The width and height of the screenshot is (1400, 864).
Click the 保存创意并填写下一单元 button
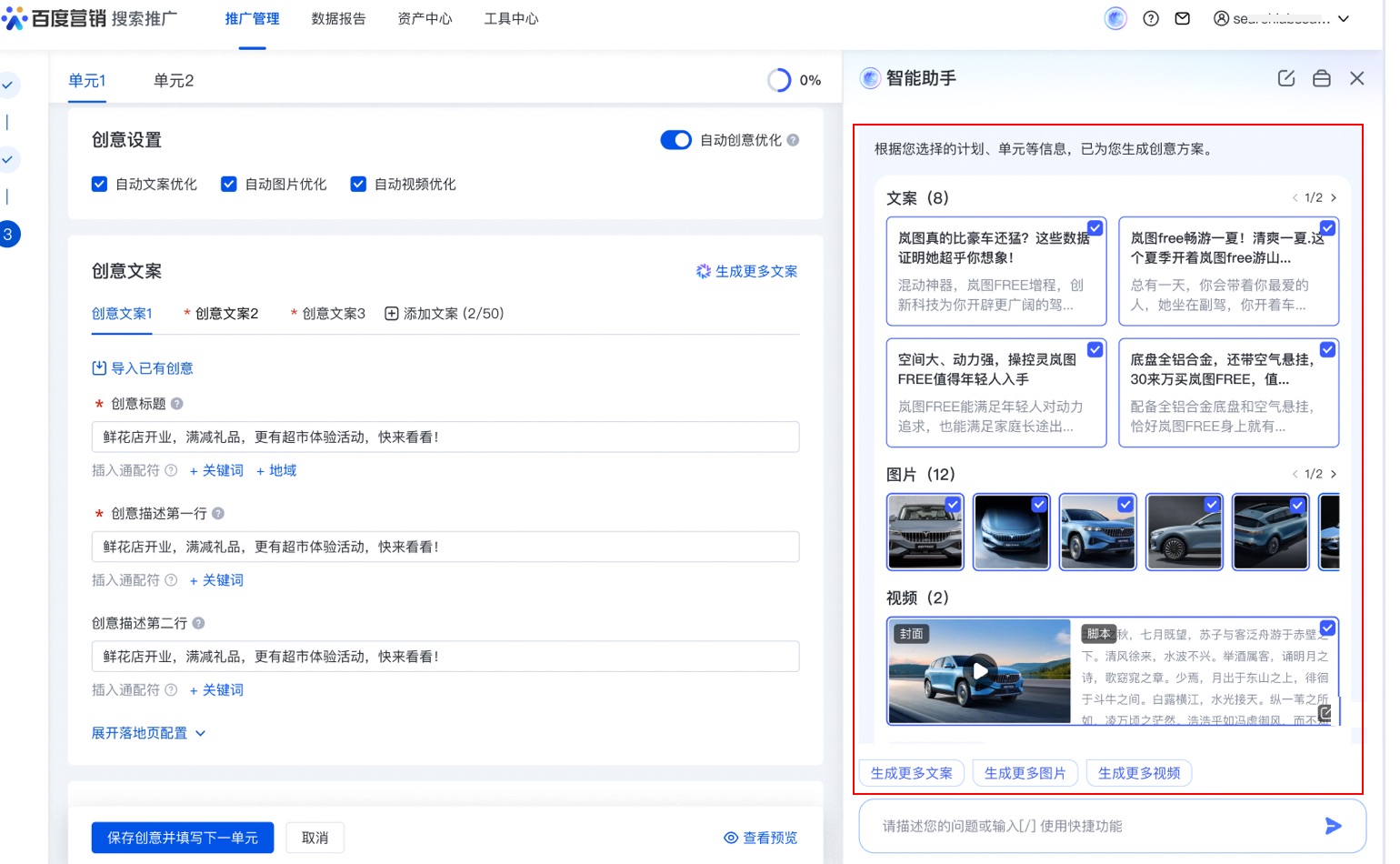(x=183, y=838)
